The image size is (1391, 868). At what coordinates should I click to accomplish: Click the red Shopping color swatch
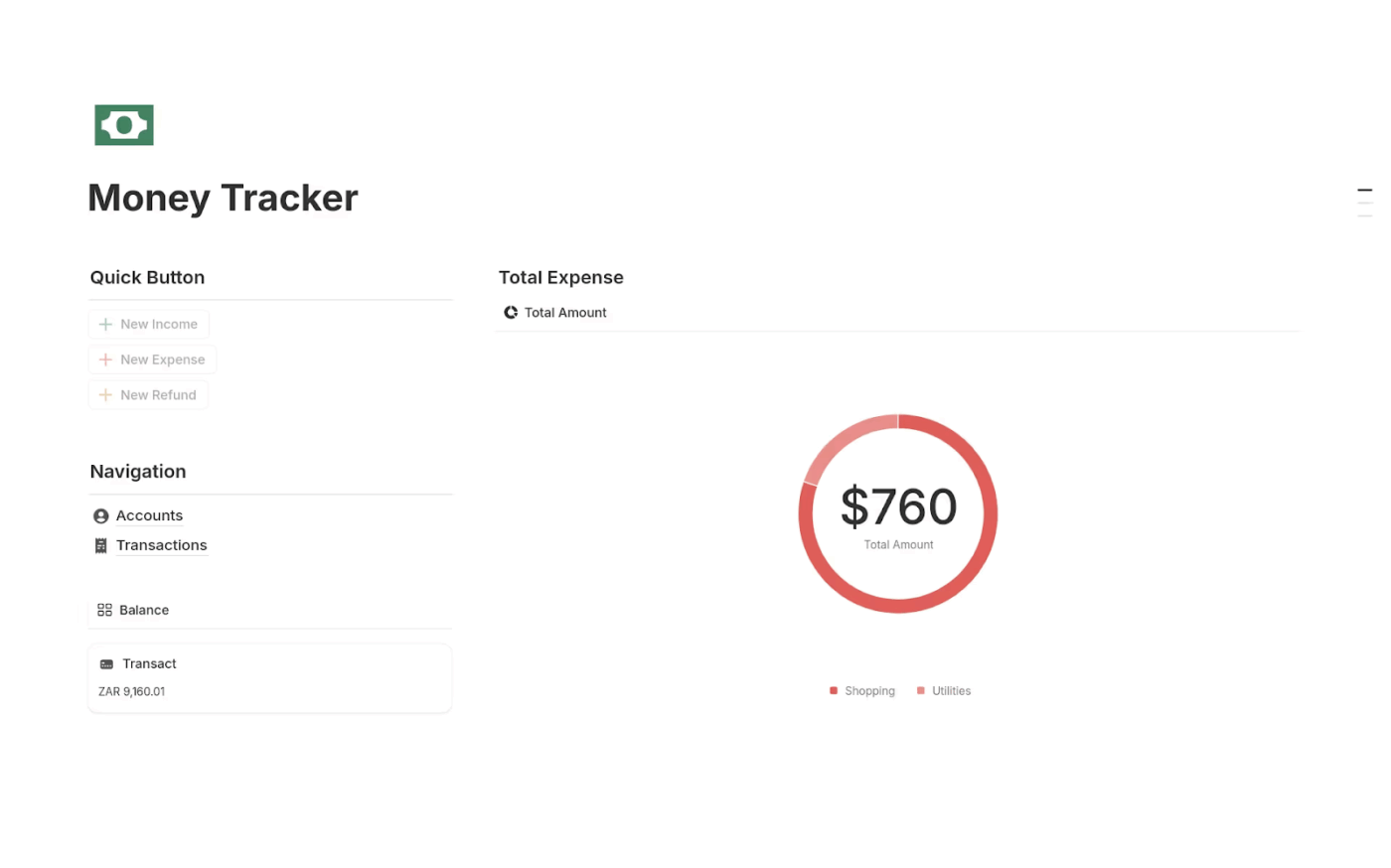click(833, 690)
